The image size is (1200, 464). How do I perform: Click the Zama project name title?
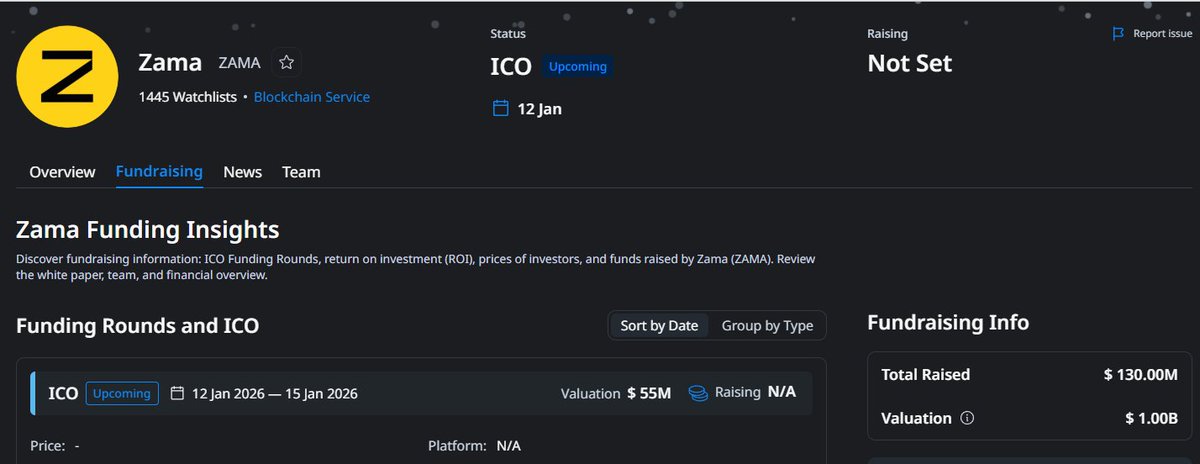pyautogui.click(x=171, y=62)
